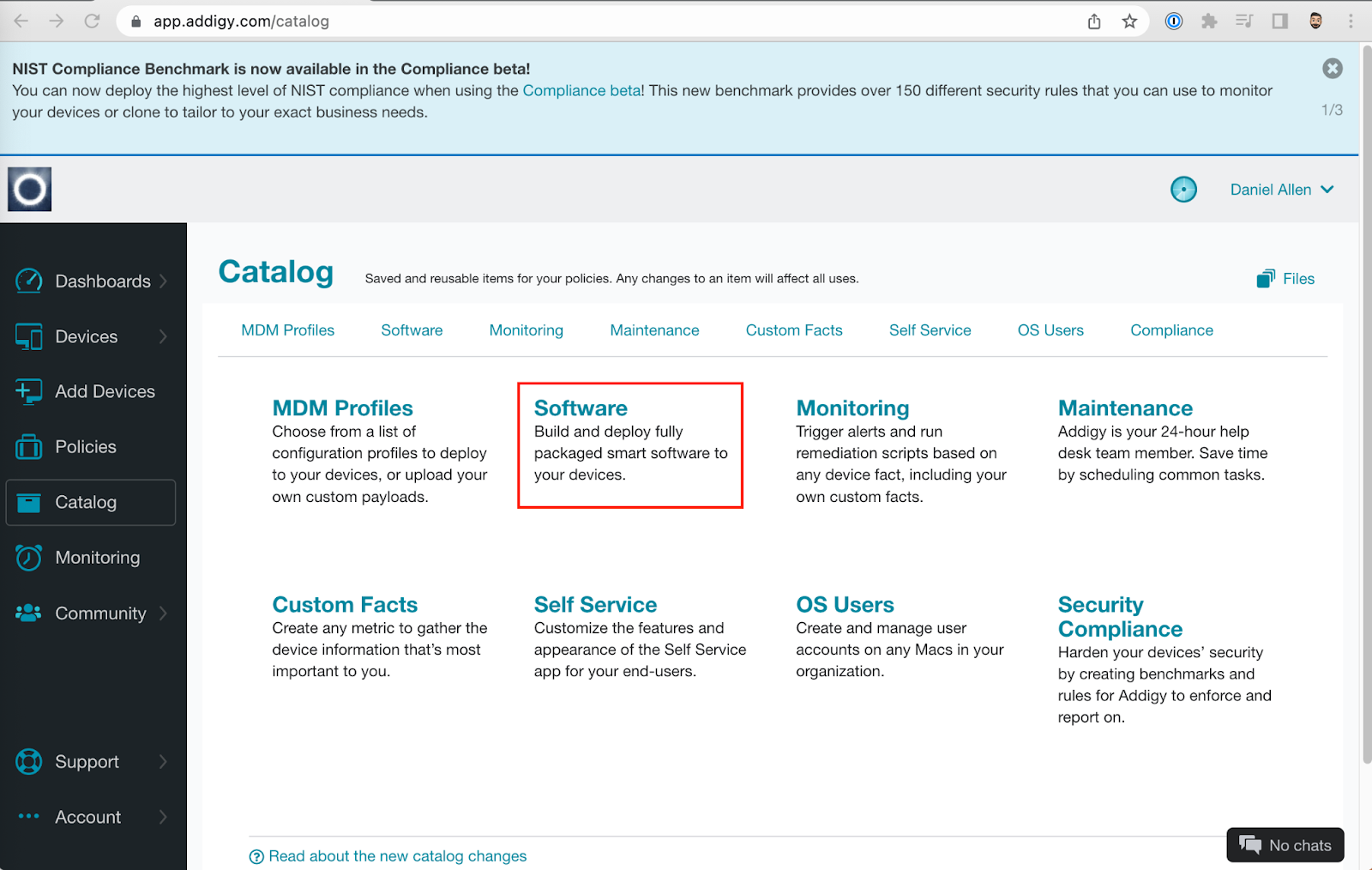
Task: Click the highlighted Software tile
Action: (630, 442)
